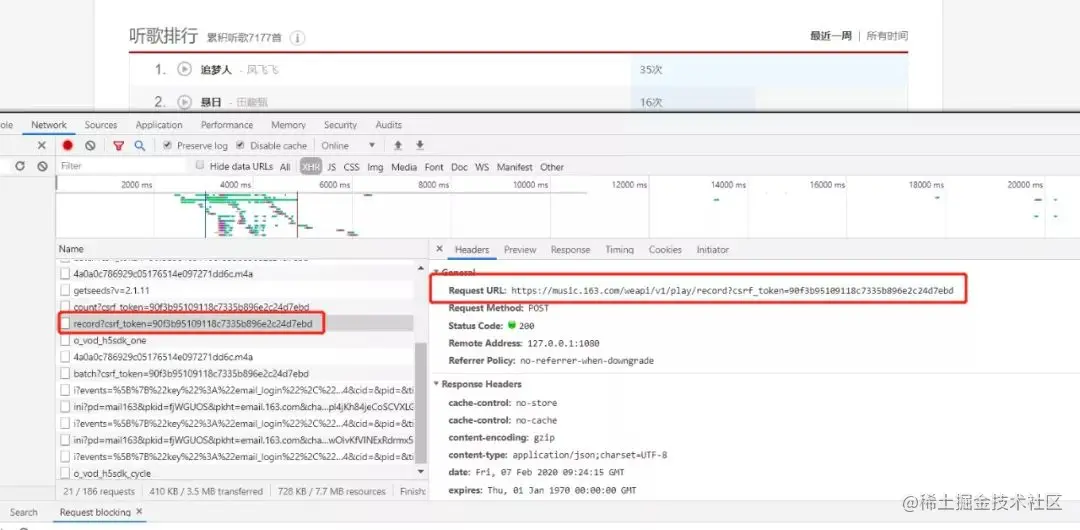The width and height of the screenshot is (1080, 530).
Task: Click the file icon of the getseeds?v=2.1.11 request
Action: pyautogui.click(x=65, y=290)
